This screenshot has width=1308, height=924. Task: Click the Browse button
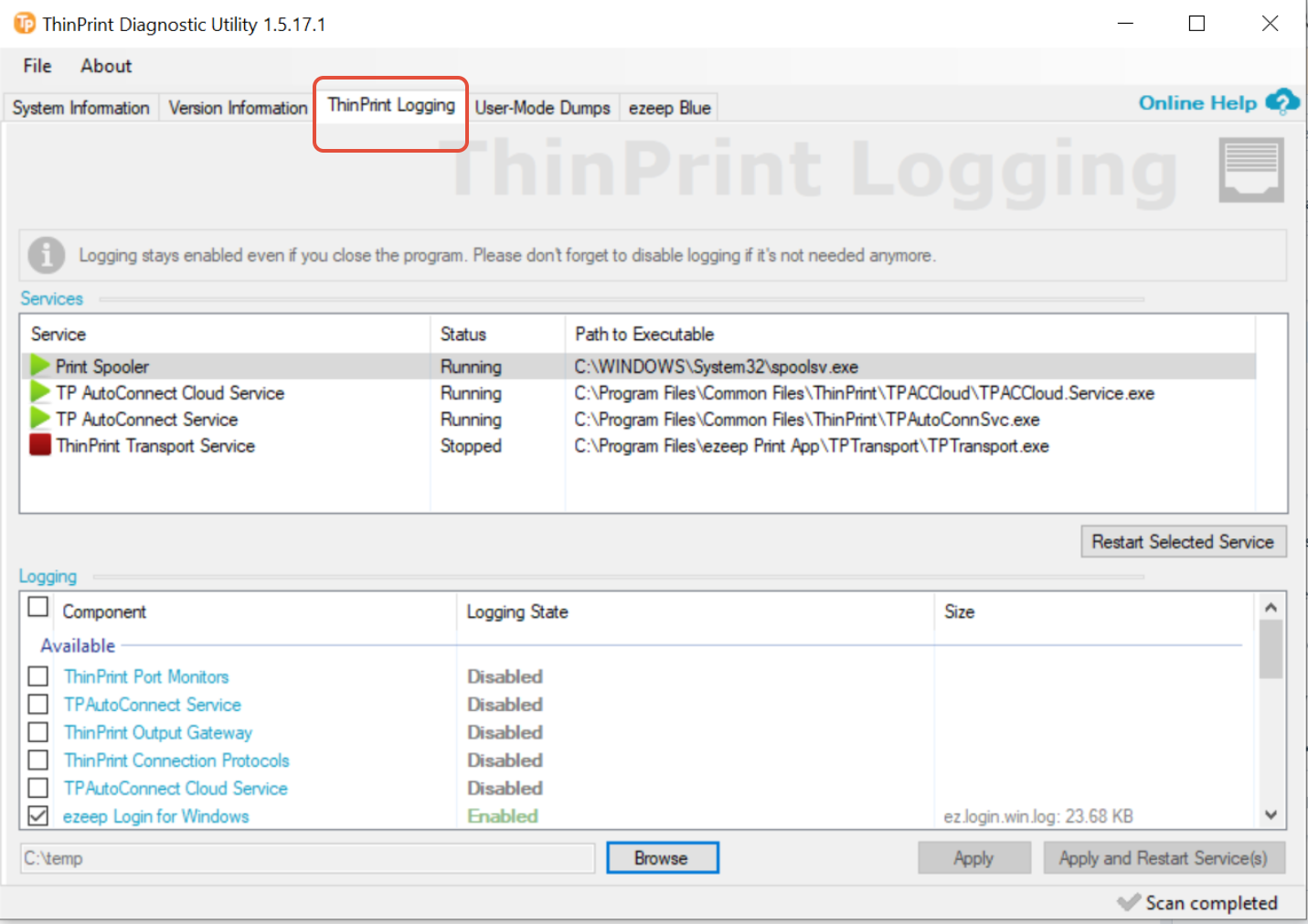662,858
